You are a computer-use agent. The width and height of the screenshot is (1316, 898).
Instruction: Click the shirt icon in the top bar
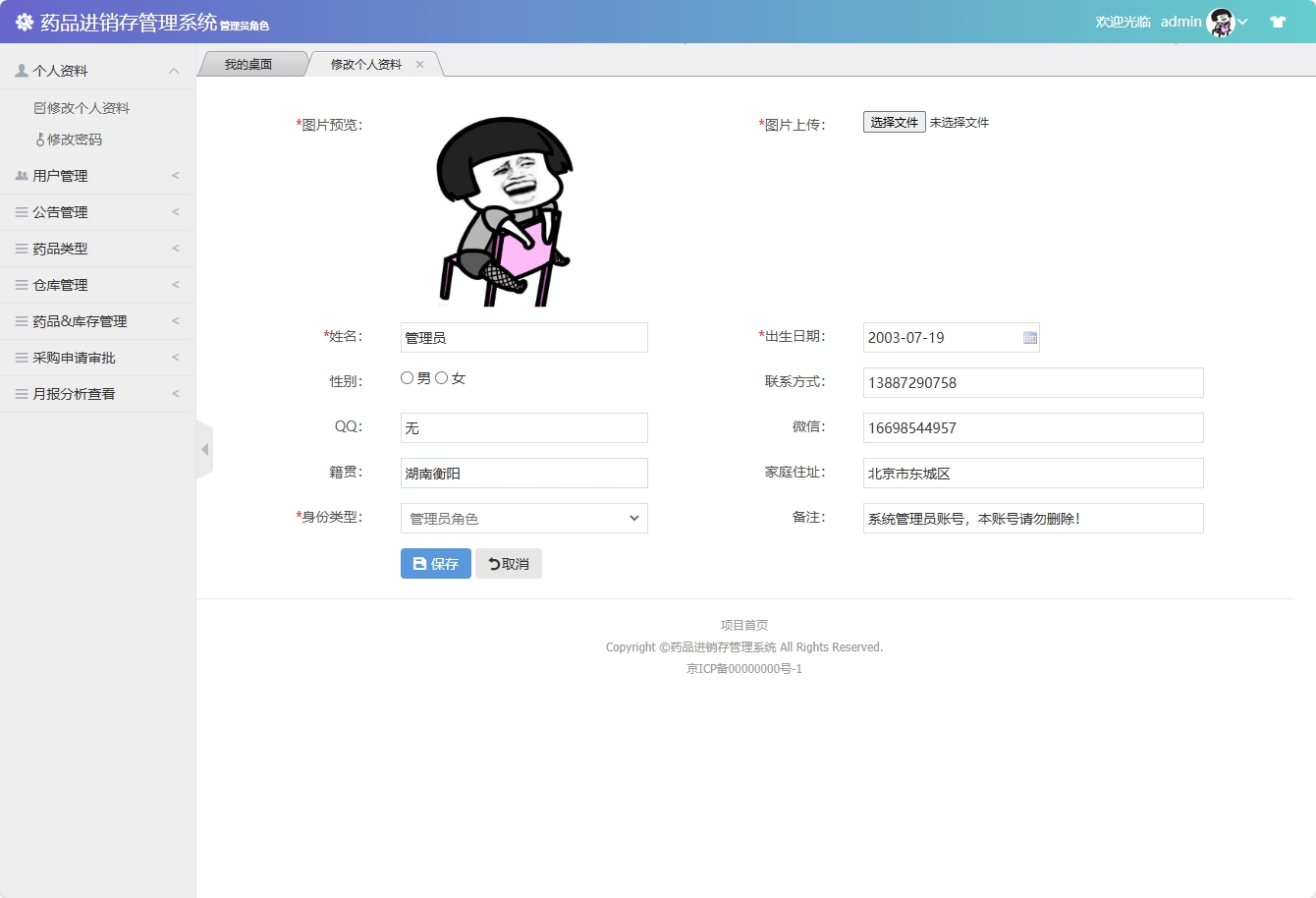click(1278, 21)
